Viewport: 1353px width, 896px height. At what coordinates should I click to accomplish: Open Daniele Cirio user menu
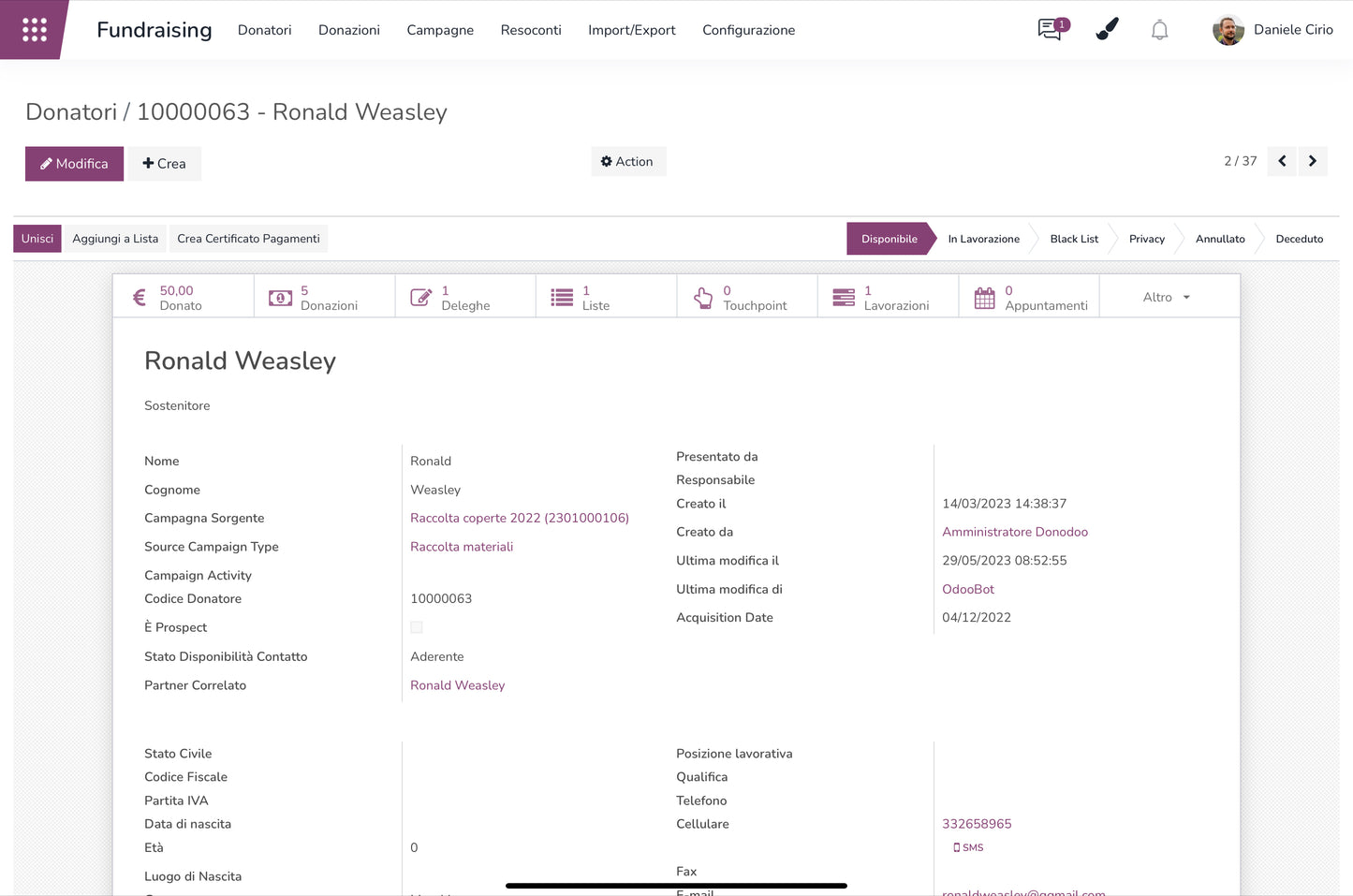[1272, 30]
